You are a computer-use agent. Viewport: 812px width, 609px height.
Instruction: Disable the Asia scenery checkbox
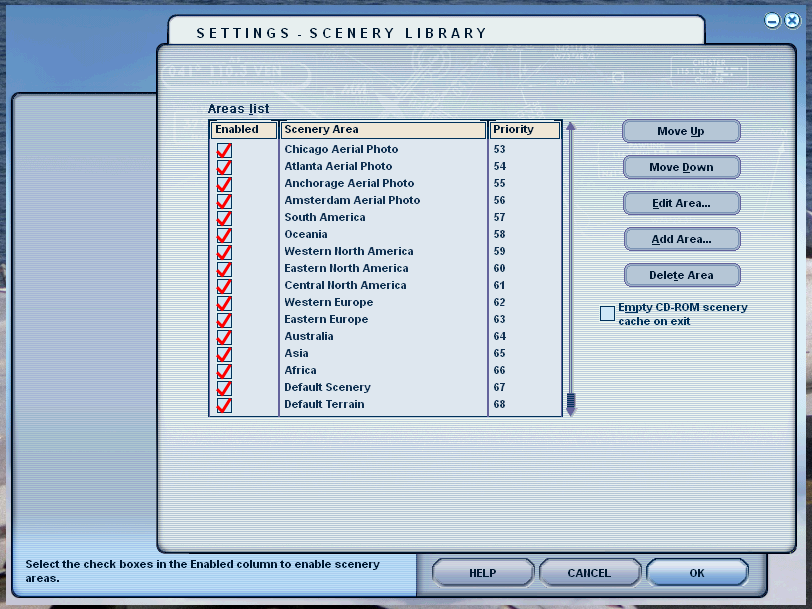tap(224, 354)
